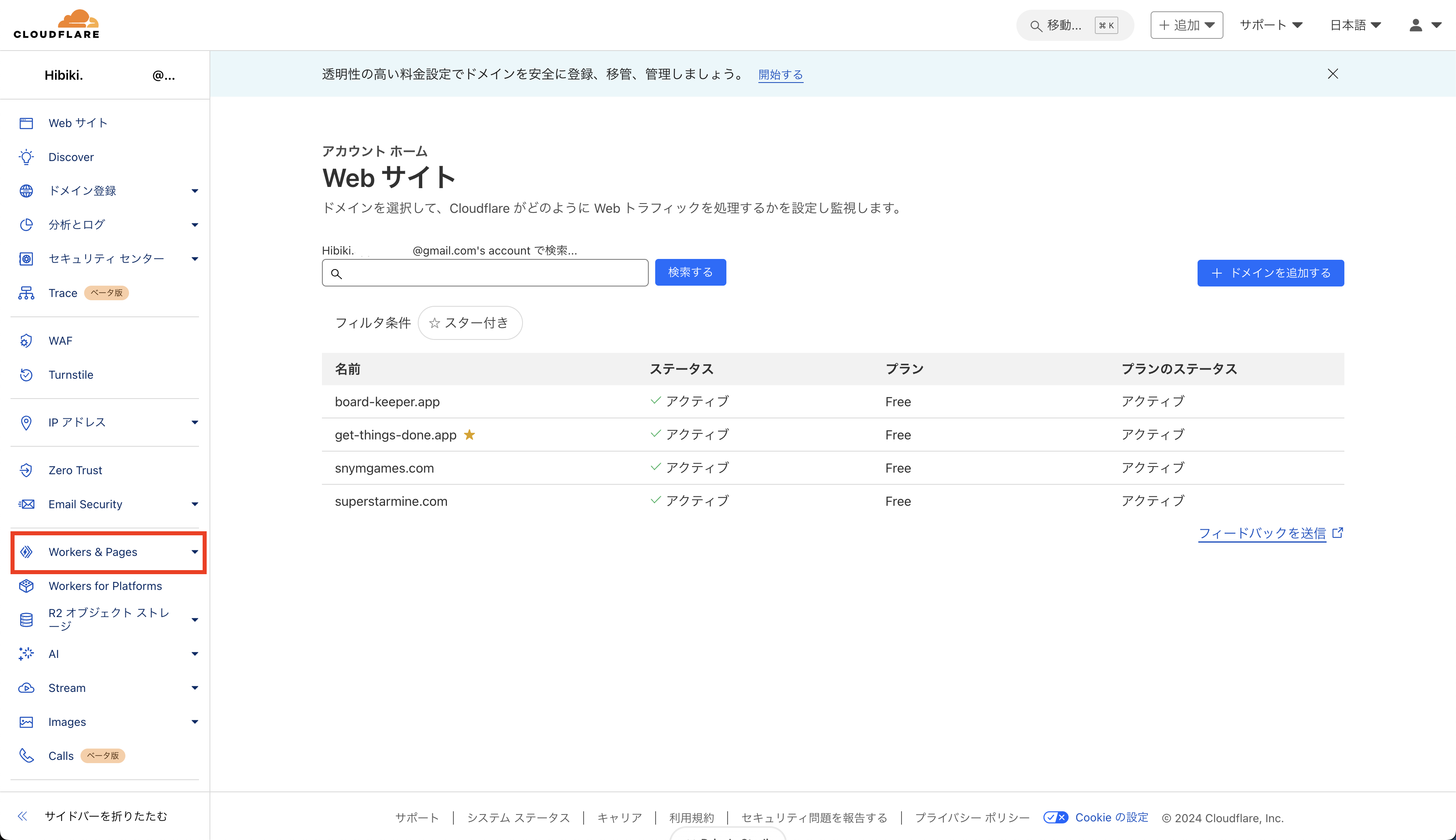Select the Discover lightbulb icon
Screen dimensions: 1456x840
tap(27, 156)
